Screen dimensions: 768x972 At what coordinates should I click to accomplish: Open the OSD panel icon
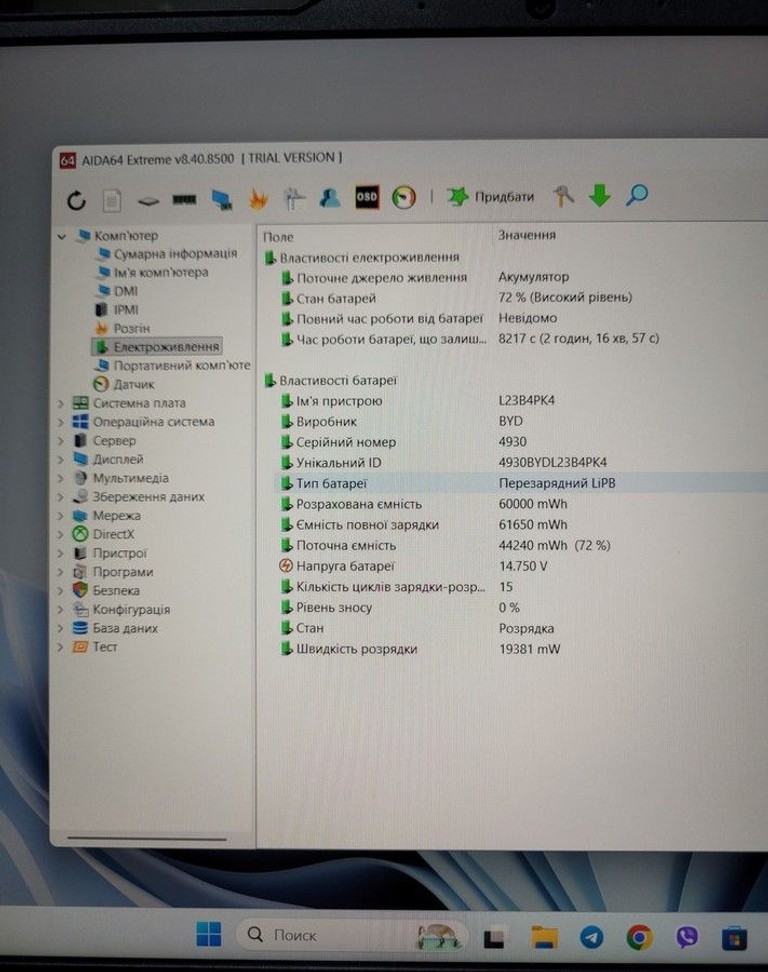(366, 197)
